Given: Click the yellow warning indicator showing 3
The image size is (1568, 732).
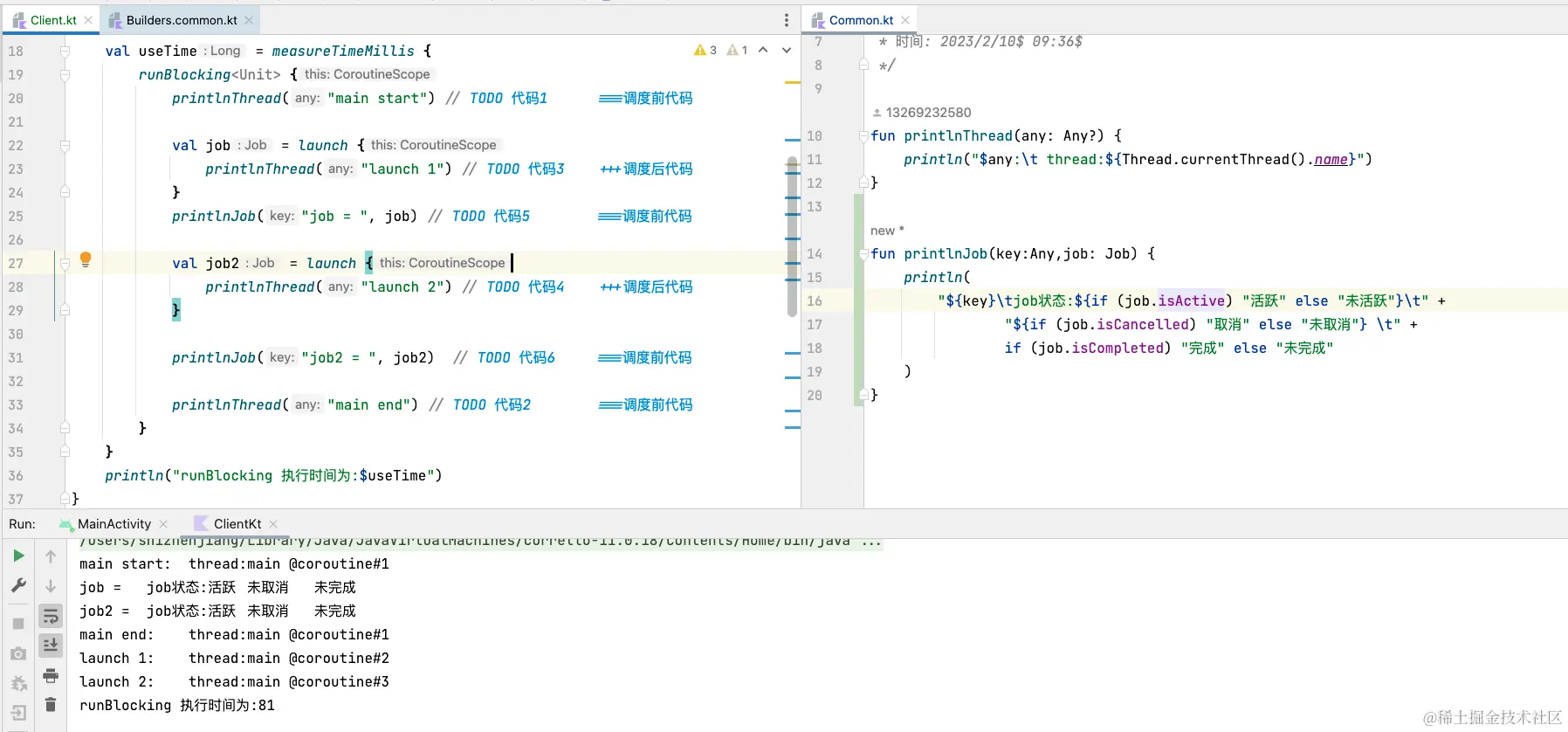Looking at the screenshot, I should (x=705, y=51).
